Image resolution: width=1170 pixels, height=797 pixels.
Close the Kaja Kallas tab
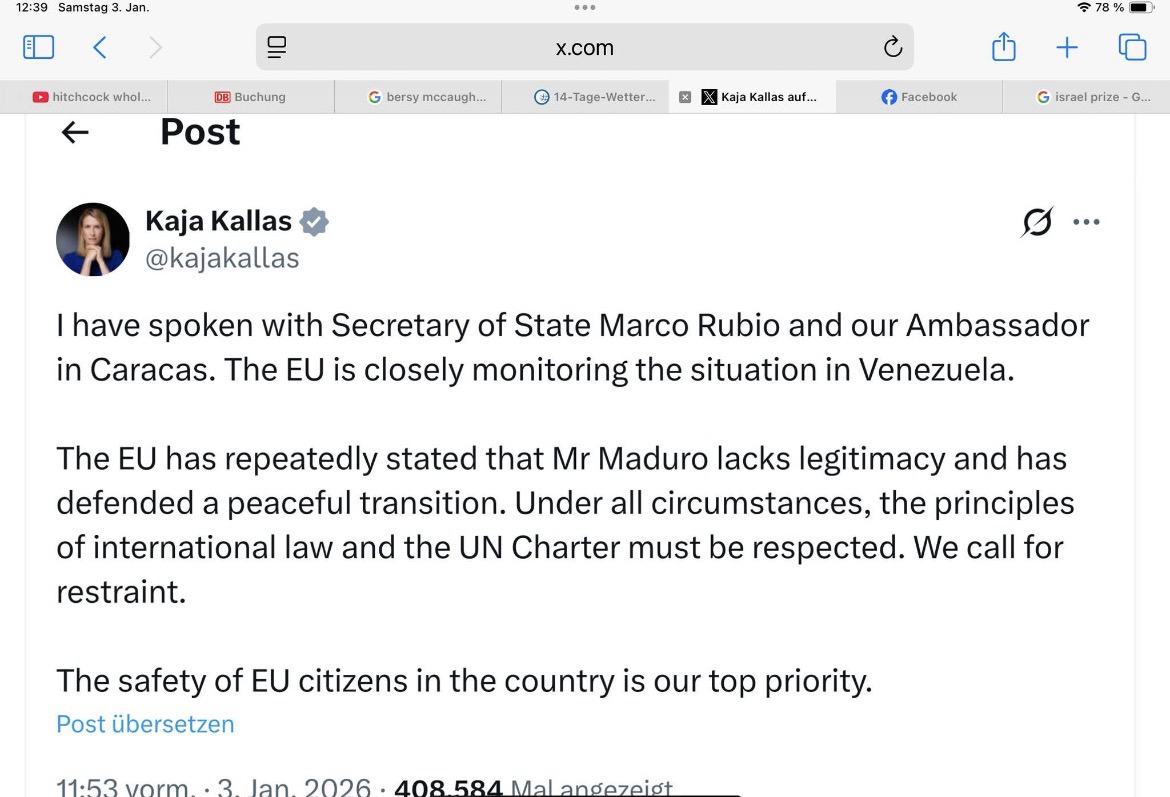coord(685,97)
